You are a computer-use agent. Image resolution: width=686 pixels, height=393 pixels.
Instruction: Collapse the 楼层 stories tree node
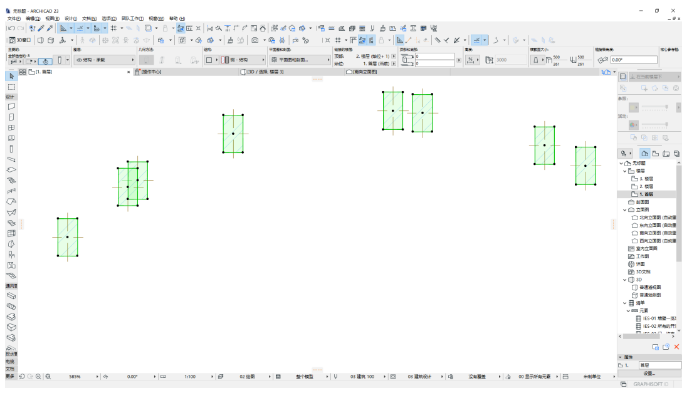(x=625, y=171)
